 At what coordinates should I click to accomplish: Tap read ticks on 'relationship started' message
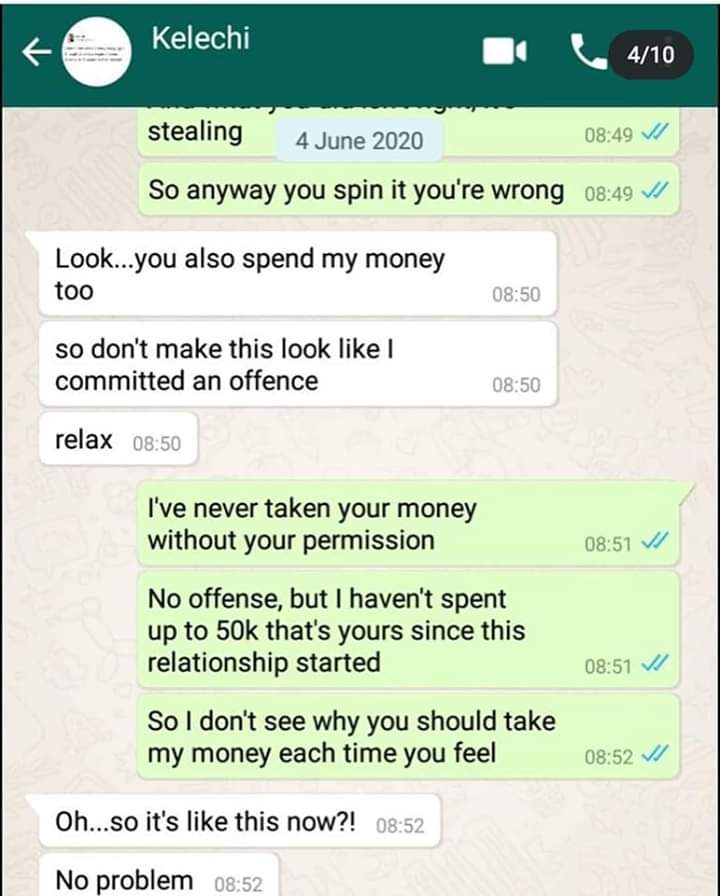tap(654, 663)
